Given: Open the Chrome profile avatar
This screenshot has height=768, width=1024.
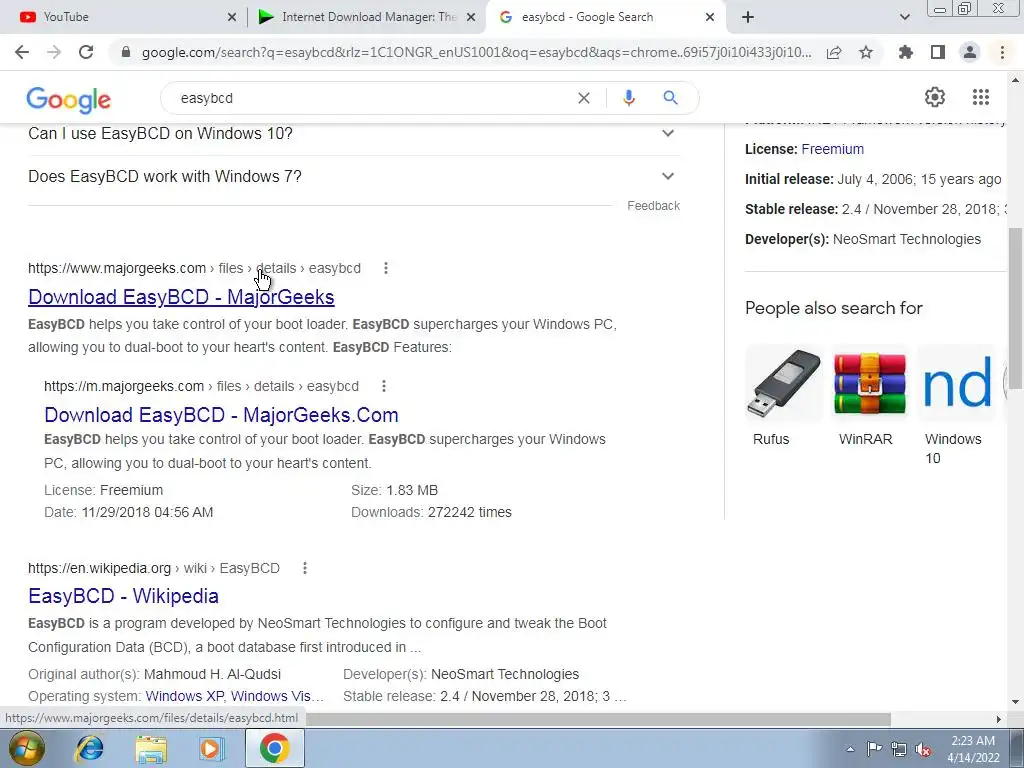Looking at the screenshot, I should coord(970,52).
